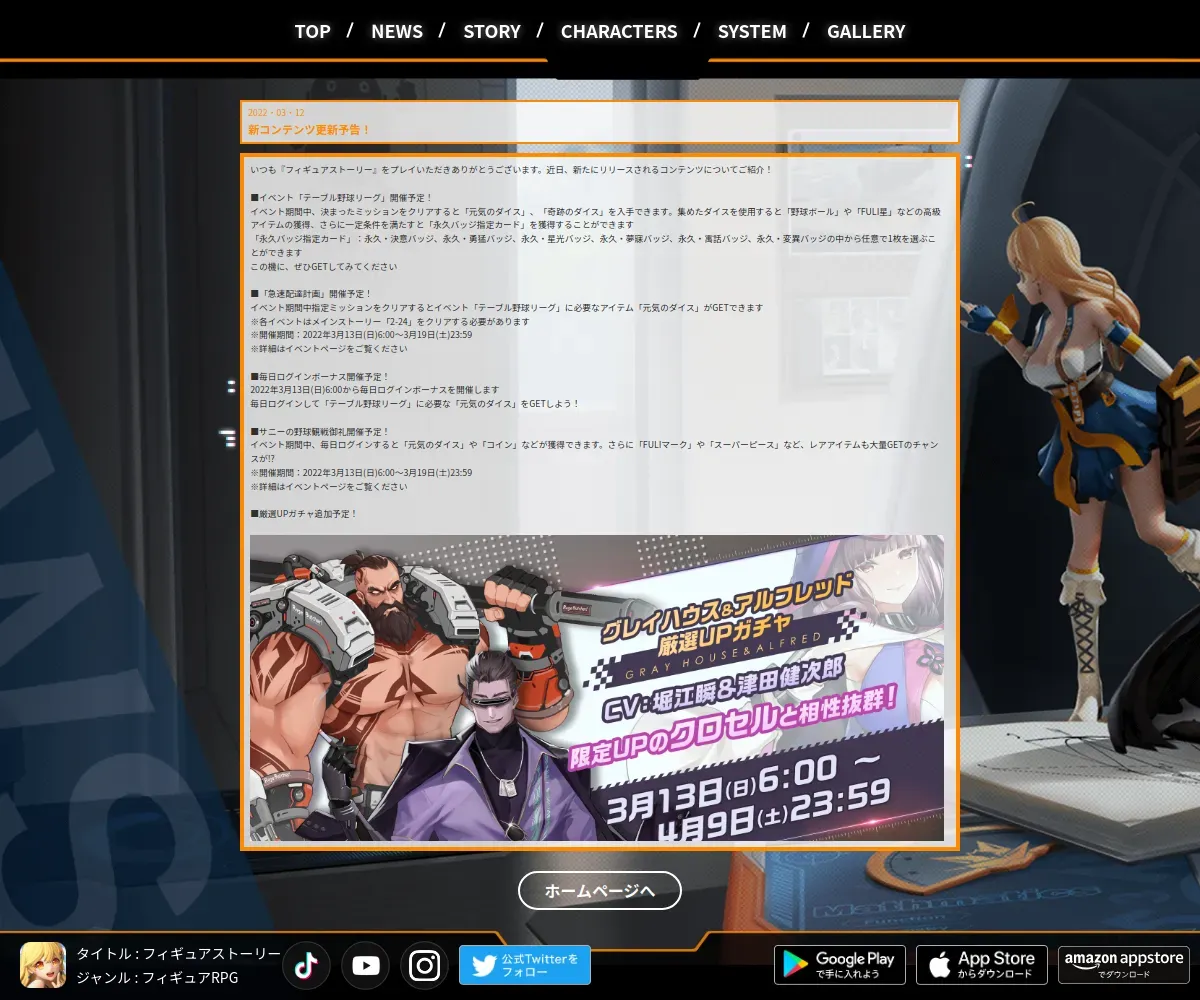Click the date 2022・03・12
Image resolution: width=1200 pixels, height=1000 pixels.
tap(276, 113)
